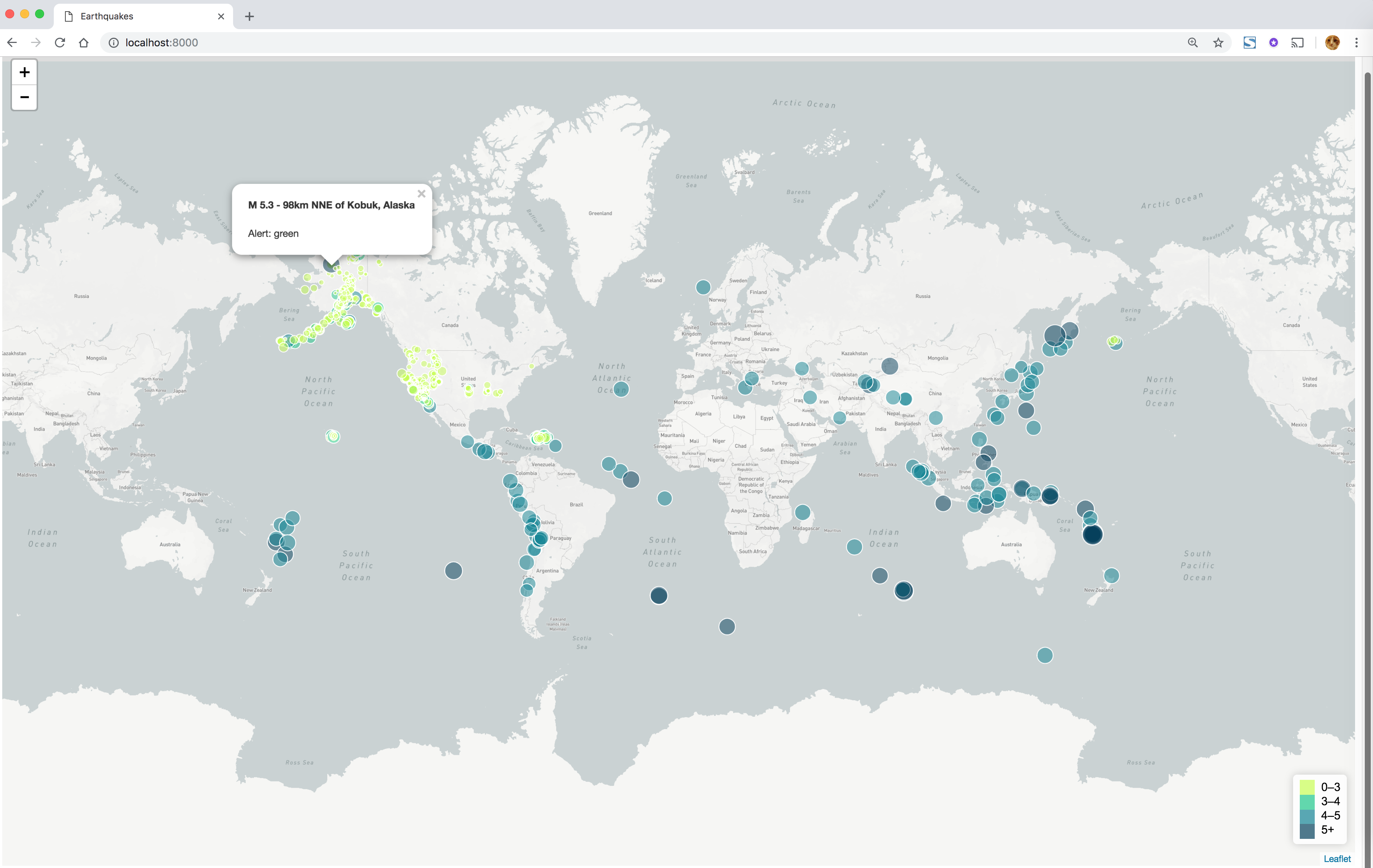Go to browser home page
1373x868 pixels.
pyautogui.click(x=84, y=43)
